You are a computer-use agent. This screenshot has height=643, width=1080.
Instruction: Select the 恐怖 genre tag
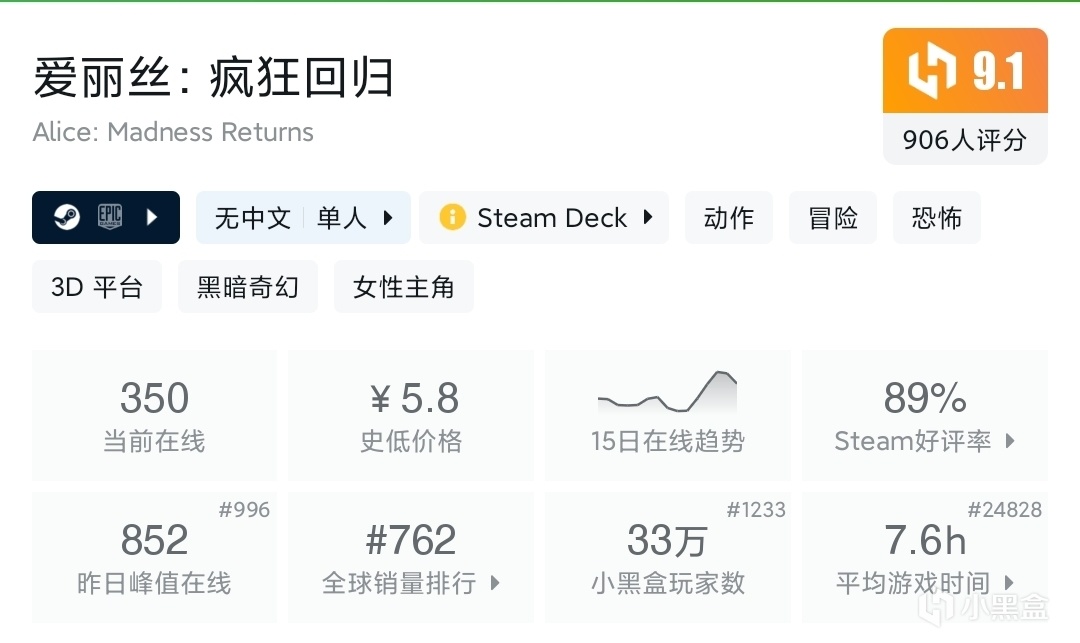tap(936, 217)
